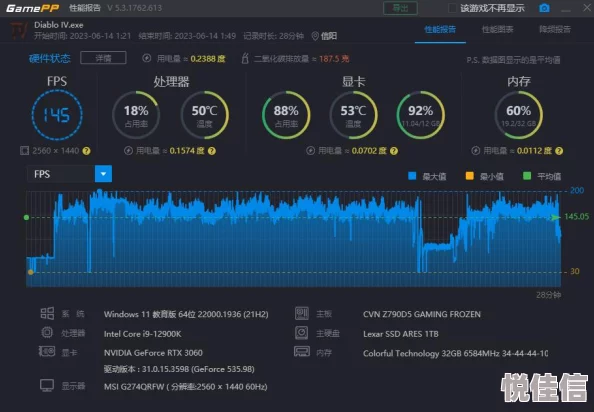The image size is (594, 412).
Task: Click the 详情 details button
Action: point(103,58)
